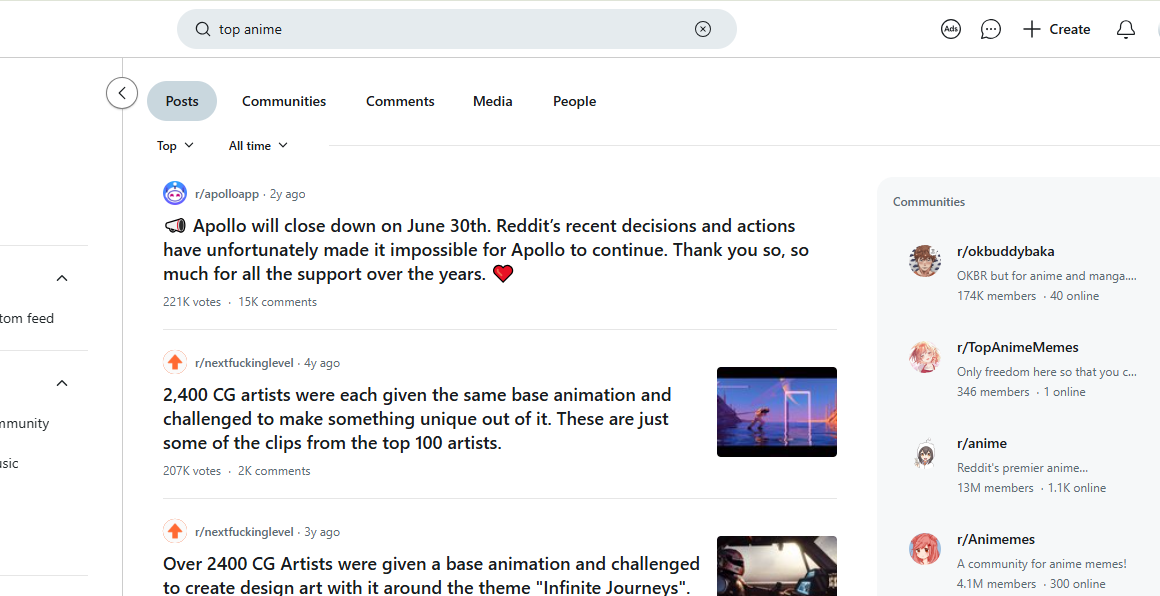Open the 15K comments on the Apollo post
Image resolution: width=1160 pixels, height=596 pixels.
pos(277,301)
